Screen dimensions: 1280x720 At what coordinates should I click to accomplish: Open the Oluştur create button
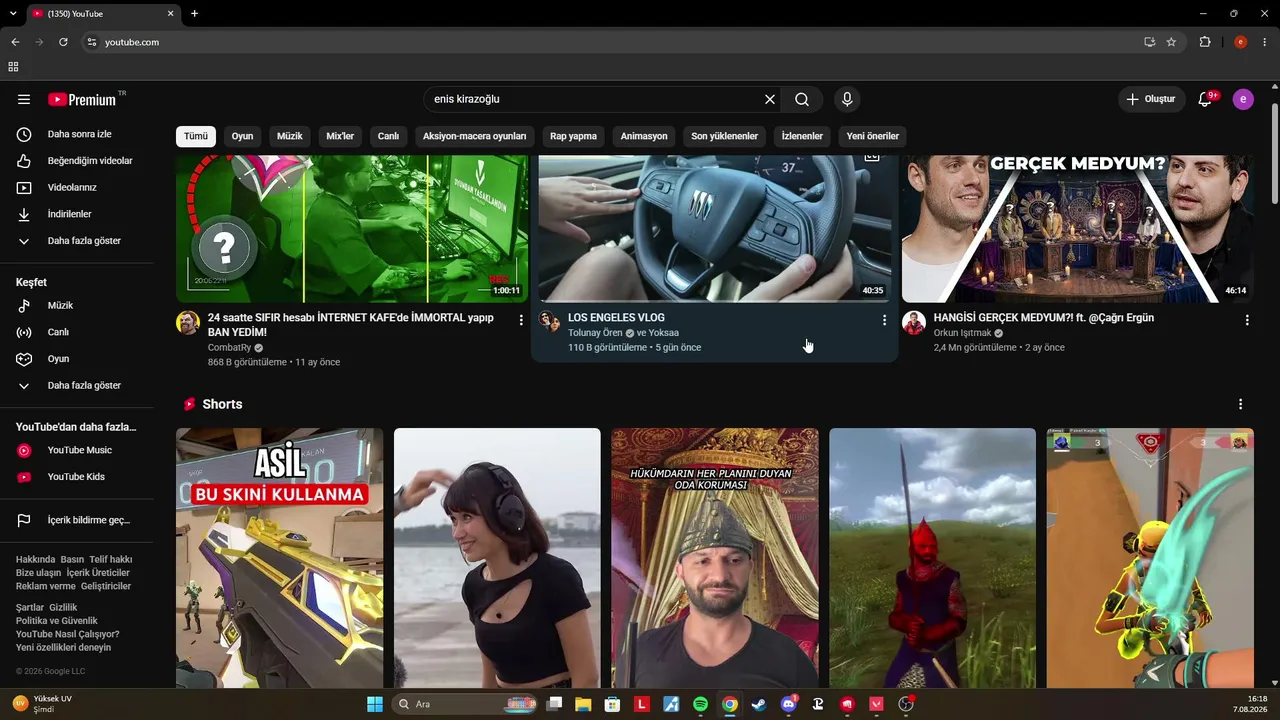coord(1151,99)
